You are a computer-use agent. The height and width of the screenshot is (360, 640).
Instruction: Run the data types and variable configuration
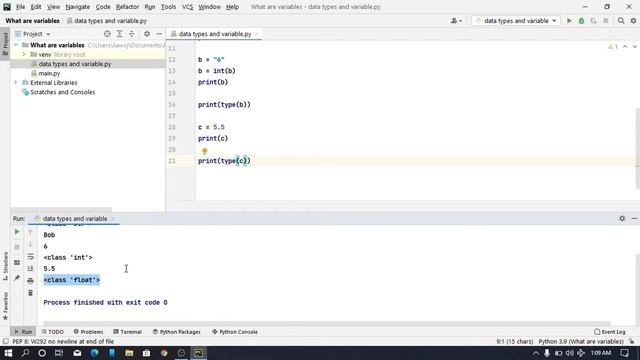pos(569,21)
